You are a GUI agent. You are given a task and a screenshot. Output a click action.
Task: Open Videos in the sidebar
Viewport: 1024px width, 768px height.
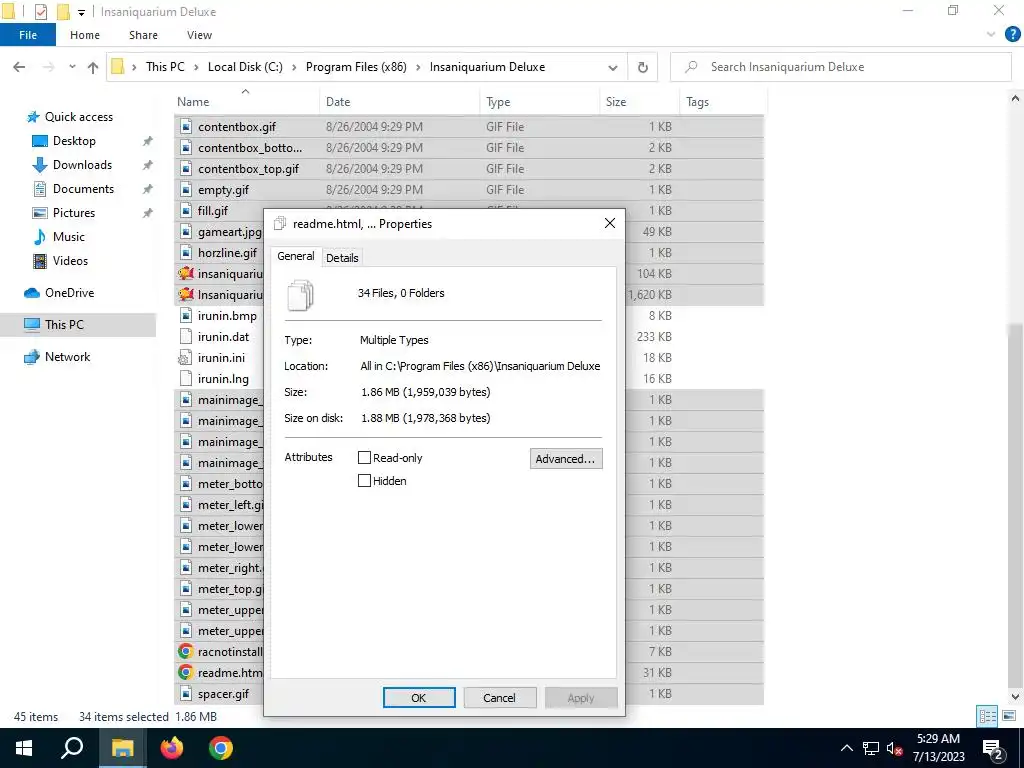[70, 261]
